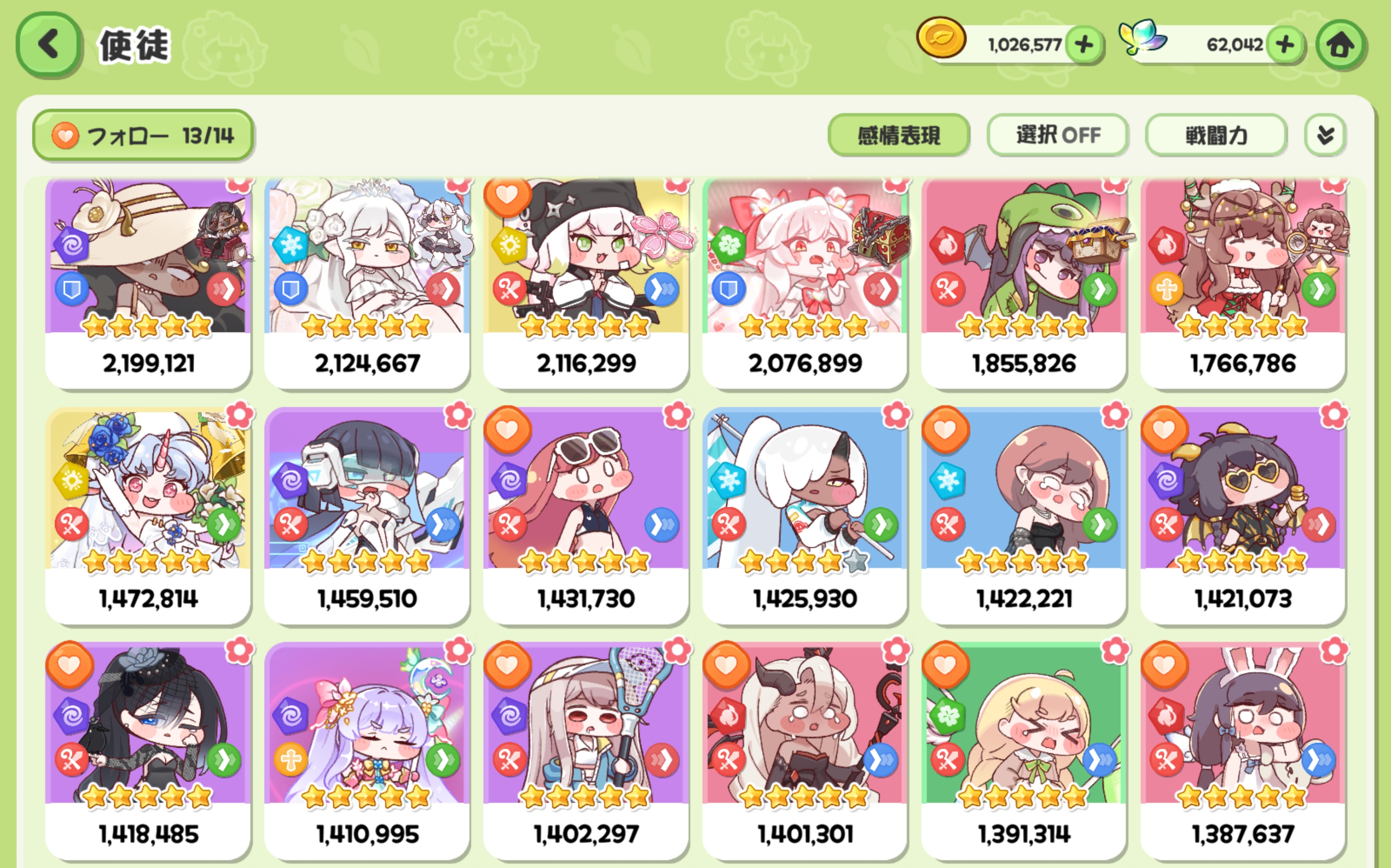Open the home screen via house icon
Screen dimensions: 1391x868
(x=1340, y=44)
